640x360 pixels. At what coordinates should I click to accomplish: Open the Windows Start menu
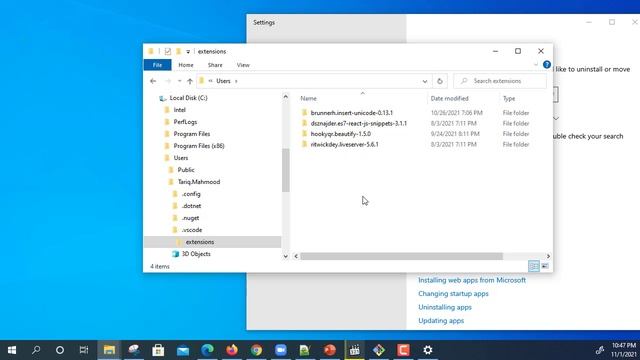tap(12, 350)
